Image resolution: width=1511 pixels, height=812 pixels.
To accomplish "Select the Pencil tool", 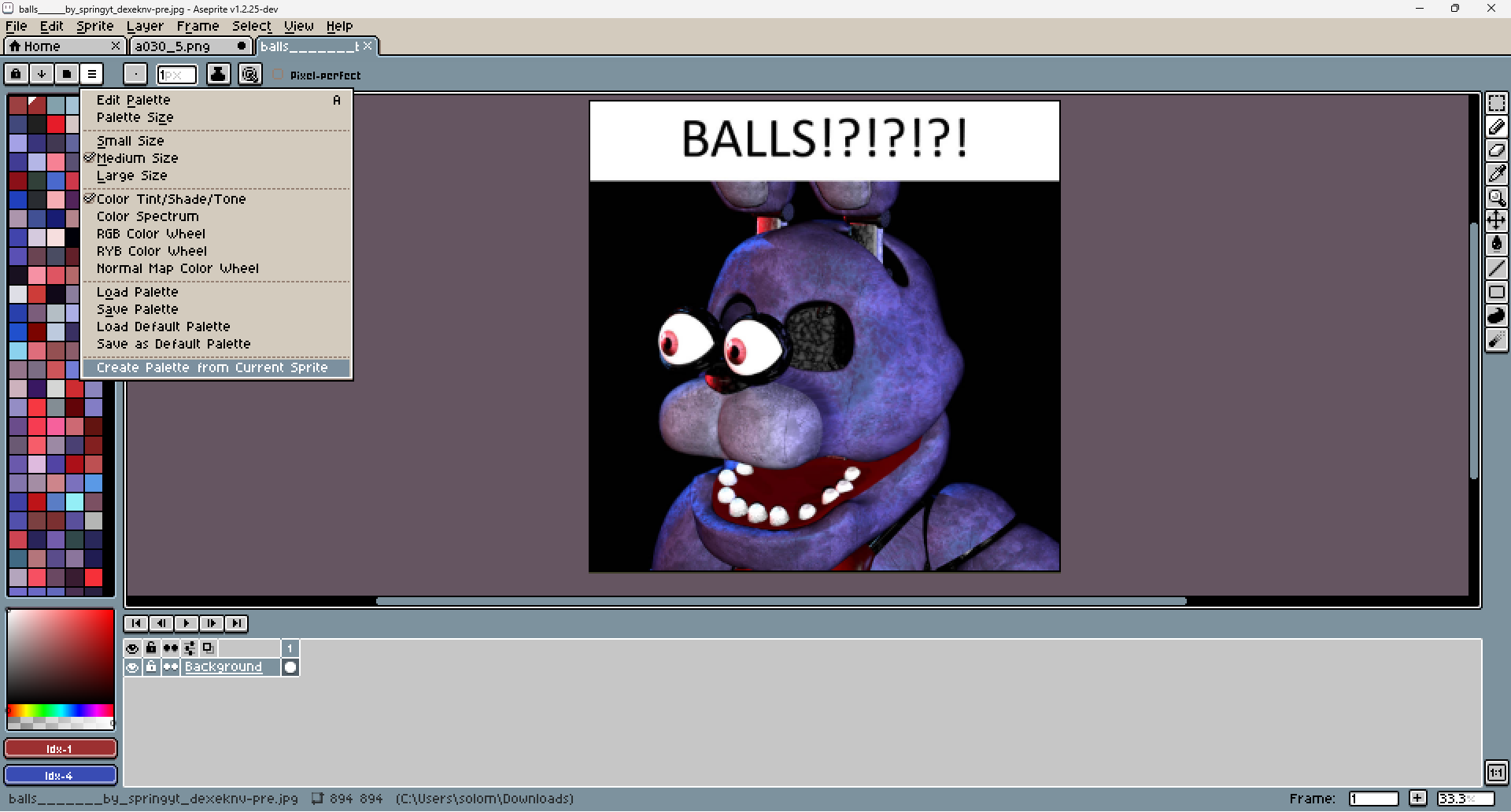I will [1496, 127].
